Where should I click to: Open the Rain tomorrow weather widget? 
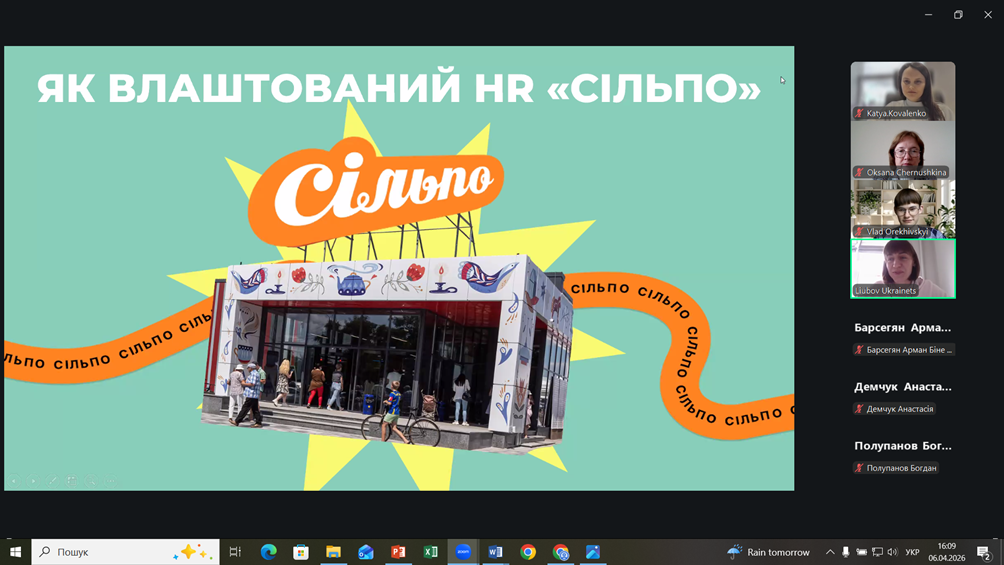[768, 552]
